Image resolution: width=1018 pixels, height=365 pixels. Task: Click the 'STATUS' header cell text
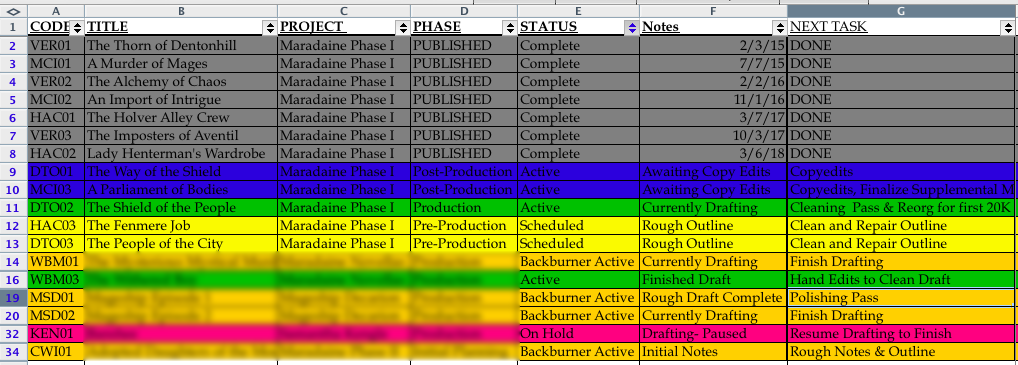coord(549,27)
